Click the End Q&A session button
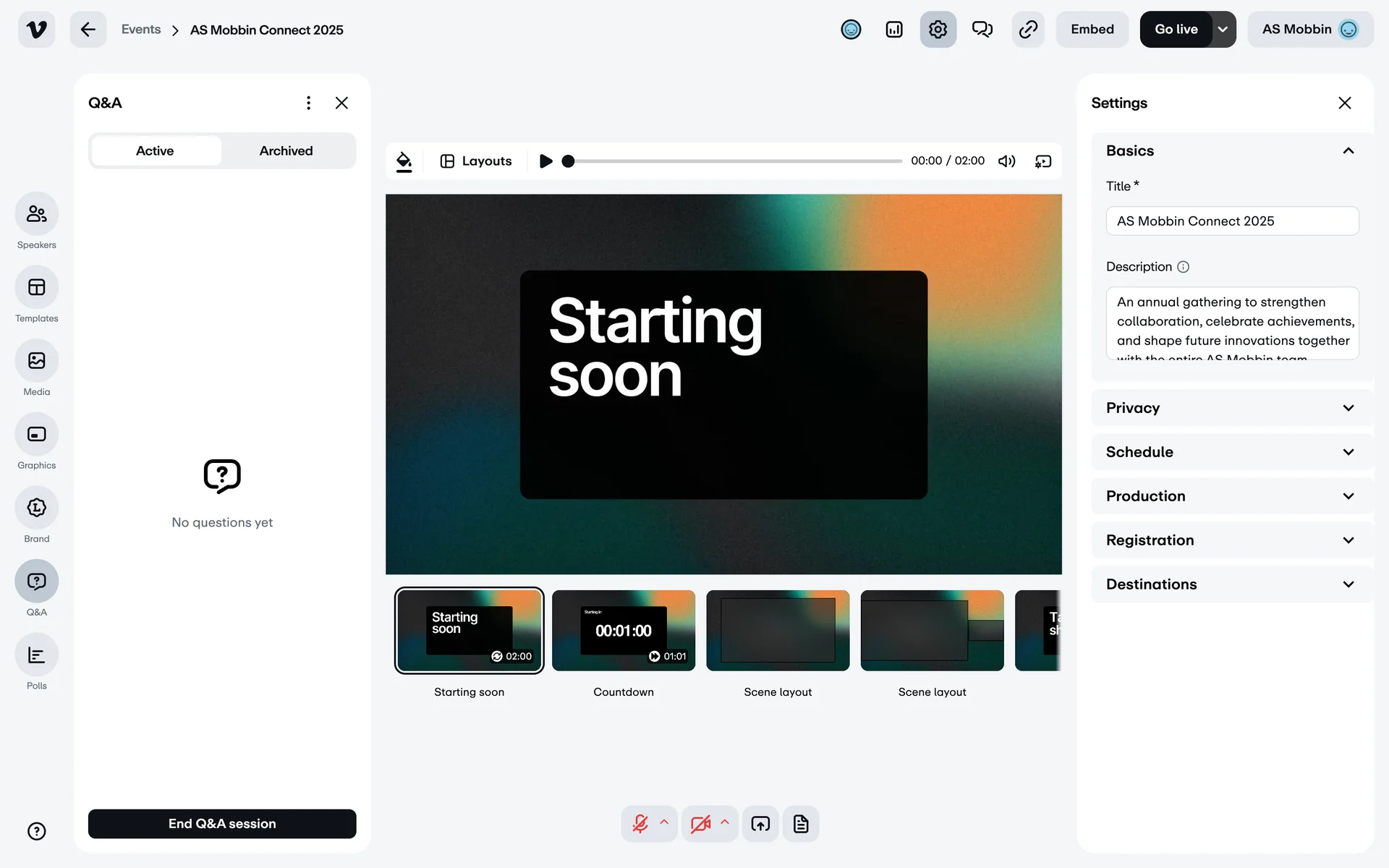The width and height of the screenshot is (1389, 868). tap(222, 824)
